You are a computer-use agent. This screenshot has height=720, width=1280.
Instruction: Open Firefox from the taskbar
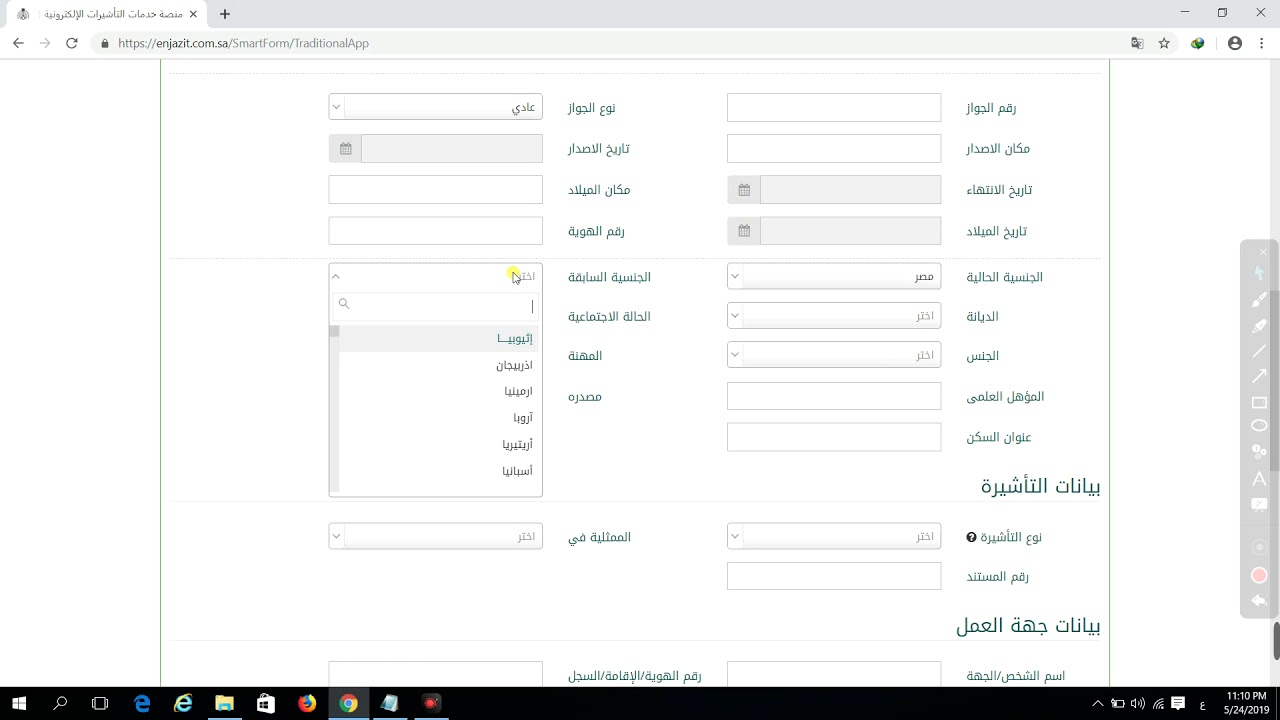tap(307, 703)
